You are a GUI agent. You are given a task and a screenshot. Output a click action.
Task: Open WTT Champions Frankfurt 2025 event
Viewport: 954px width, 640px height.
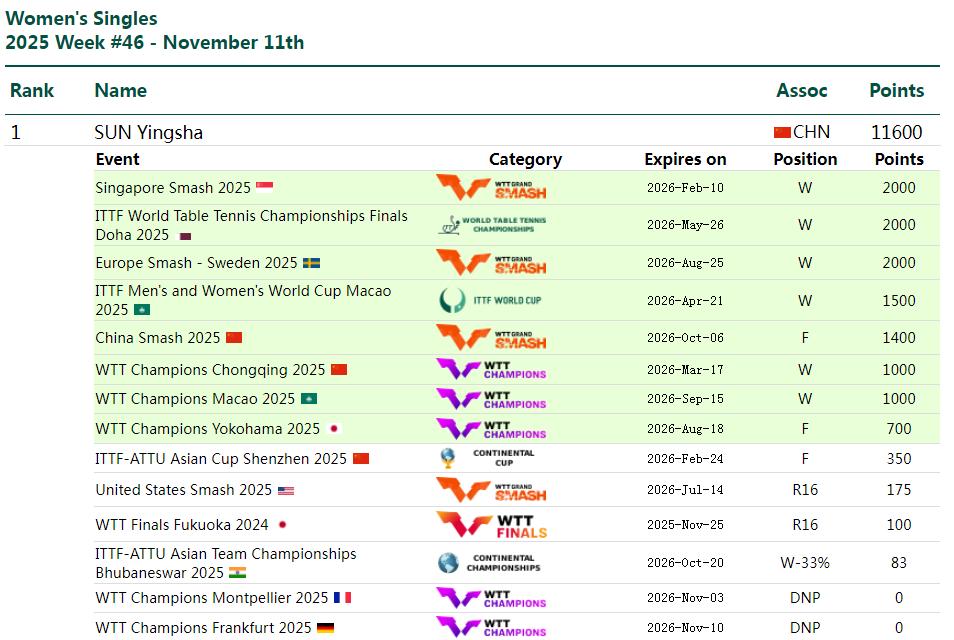click(x=203, y=628)
